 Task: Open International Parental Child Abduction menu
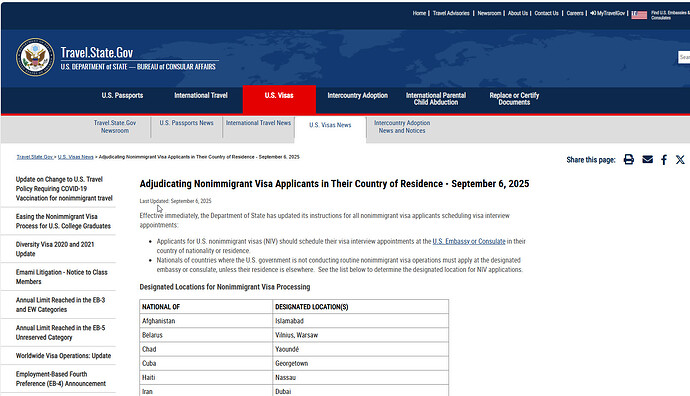pos(436,99)
